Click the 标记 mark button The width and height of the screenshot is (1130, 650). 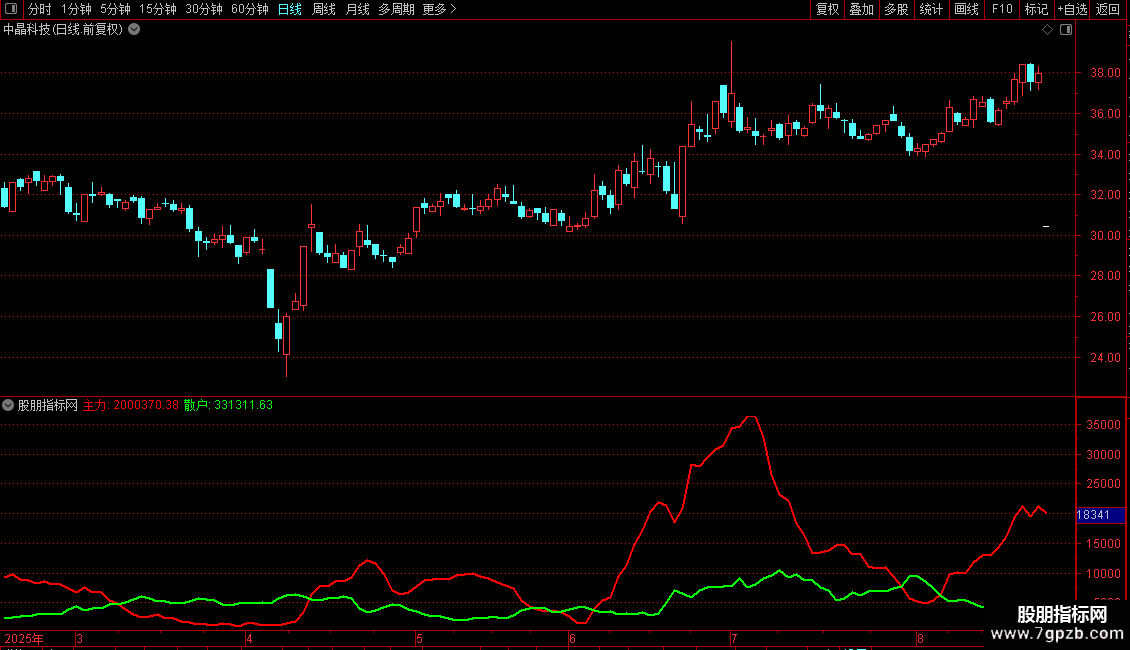[1036, 9]
